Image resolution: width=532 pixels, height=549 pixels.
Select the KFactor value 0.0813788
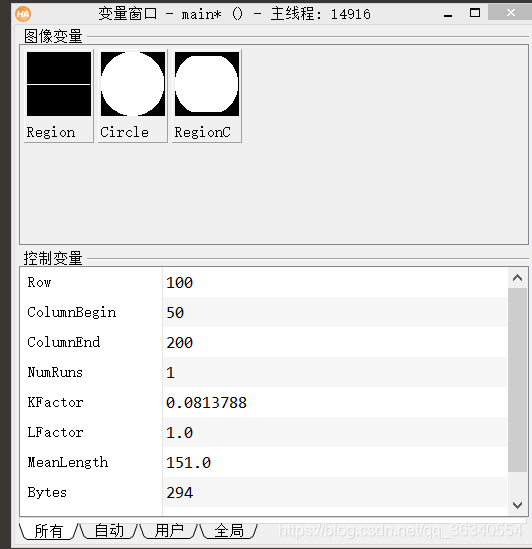pyautogui.click(x=206, y=403)
